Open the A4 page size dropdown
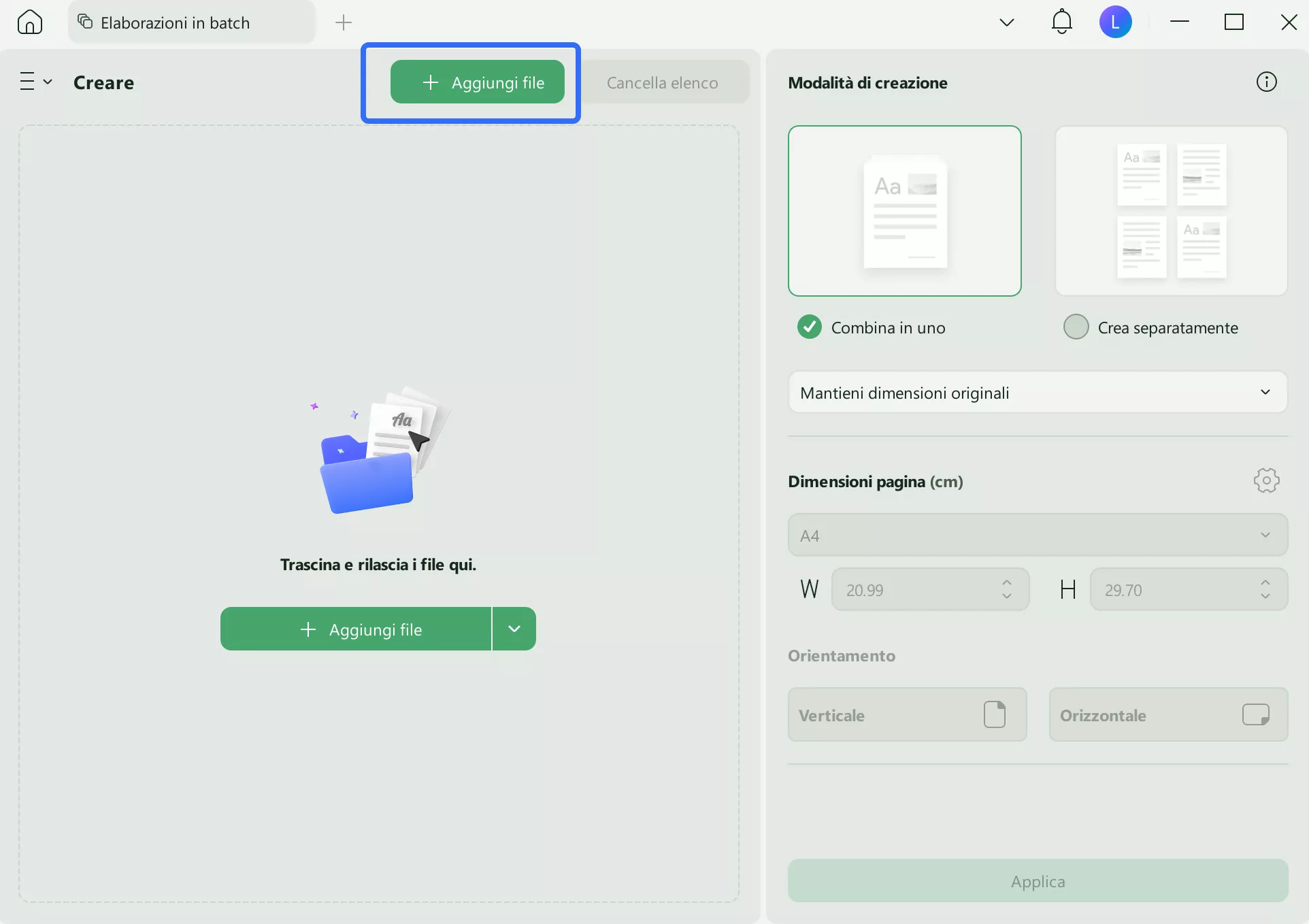1309x924 pixels. click(x=1038, y=535)
